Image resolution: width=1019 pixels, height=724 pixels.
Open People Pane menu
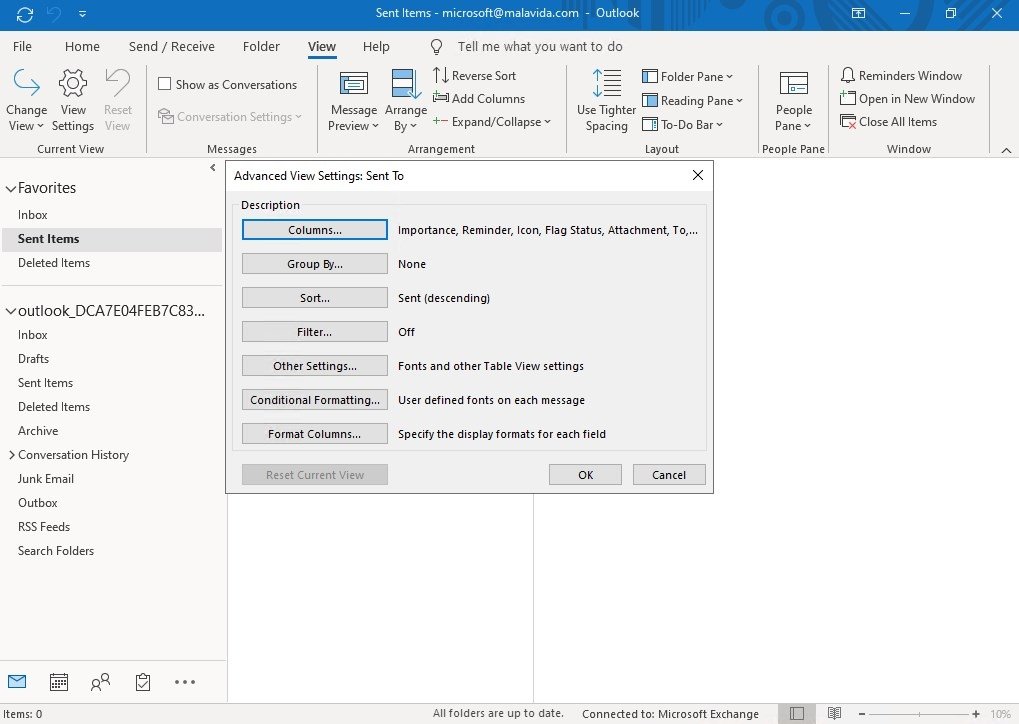point(793,100)
